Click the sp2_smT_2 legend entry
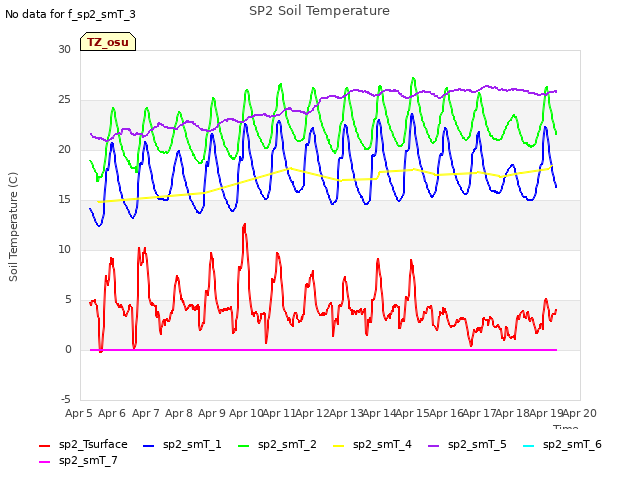This screenshot has width=640, height=480. (x=277, y=444)
